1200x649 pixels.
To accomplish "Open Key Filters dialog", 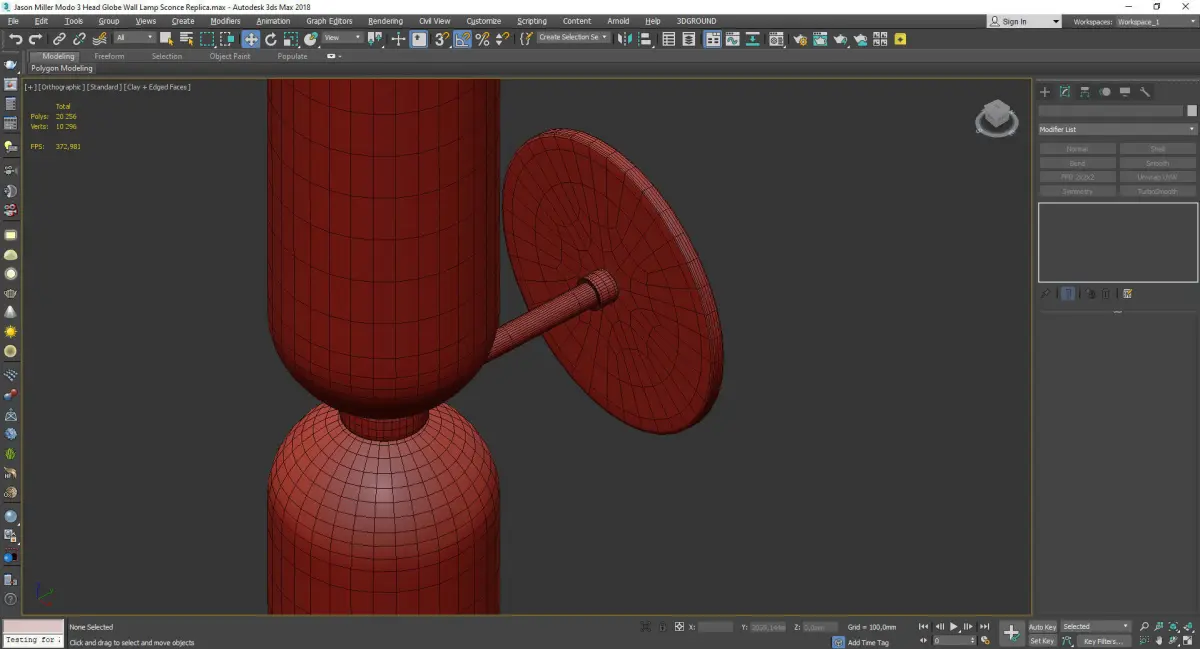I will click(1102, 641).
